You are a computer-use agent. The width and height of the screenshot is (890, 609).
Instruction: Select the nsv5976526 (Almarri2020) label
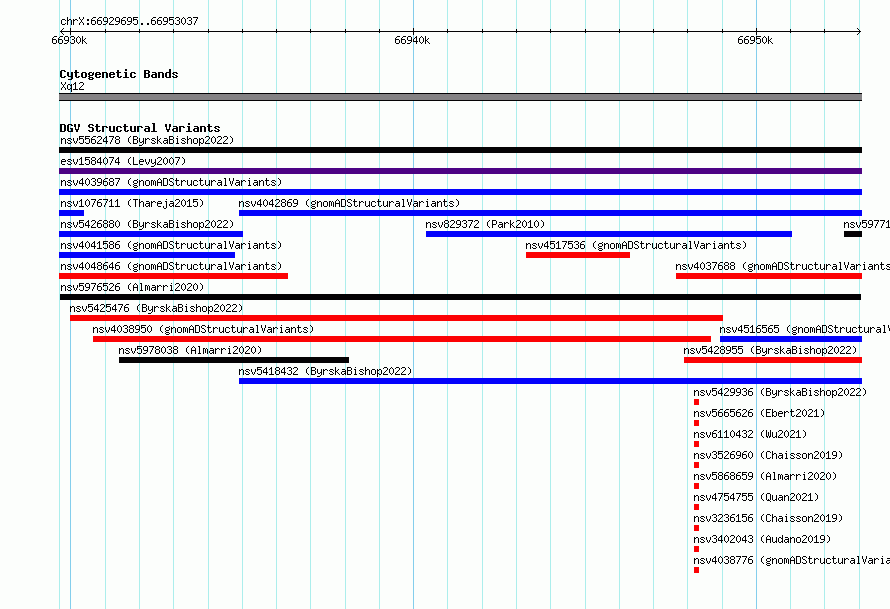[132, 287]
